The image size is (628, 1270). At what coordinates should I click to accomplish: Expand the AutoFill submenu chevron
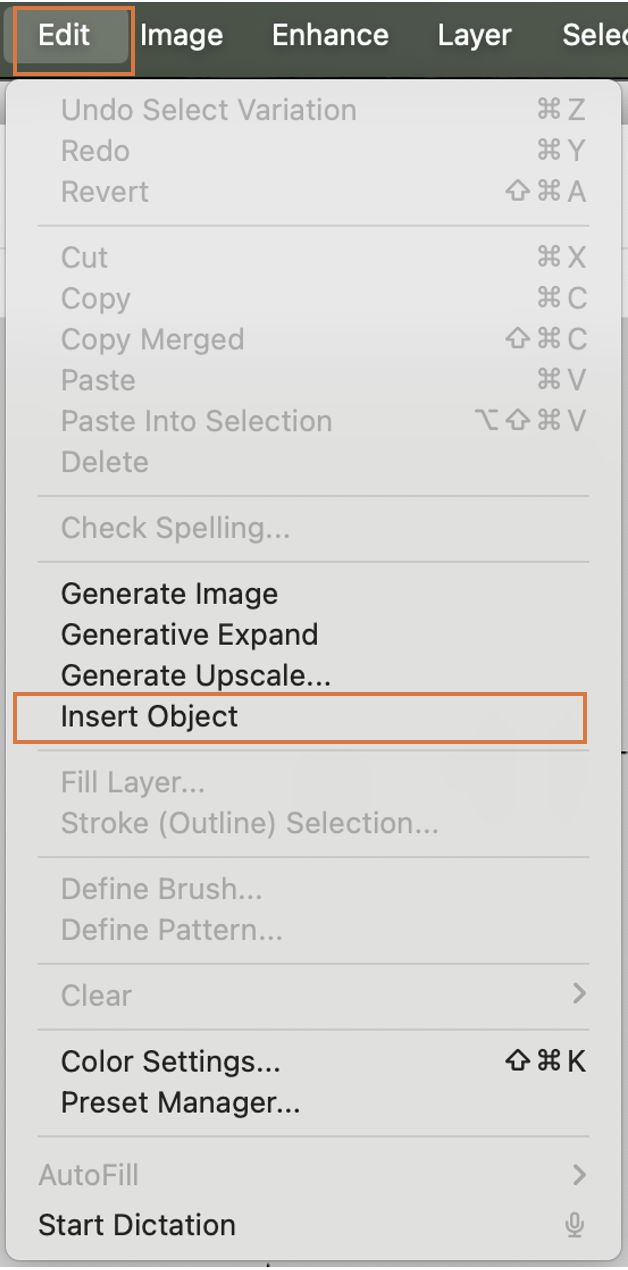coord(578,1174)
